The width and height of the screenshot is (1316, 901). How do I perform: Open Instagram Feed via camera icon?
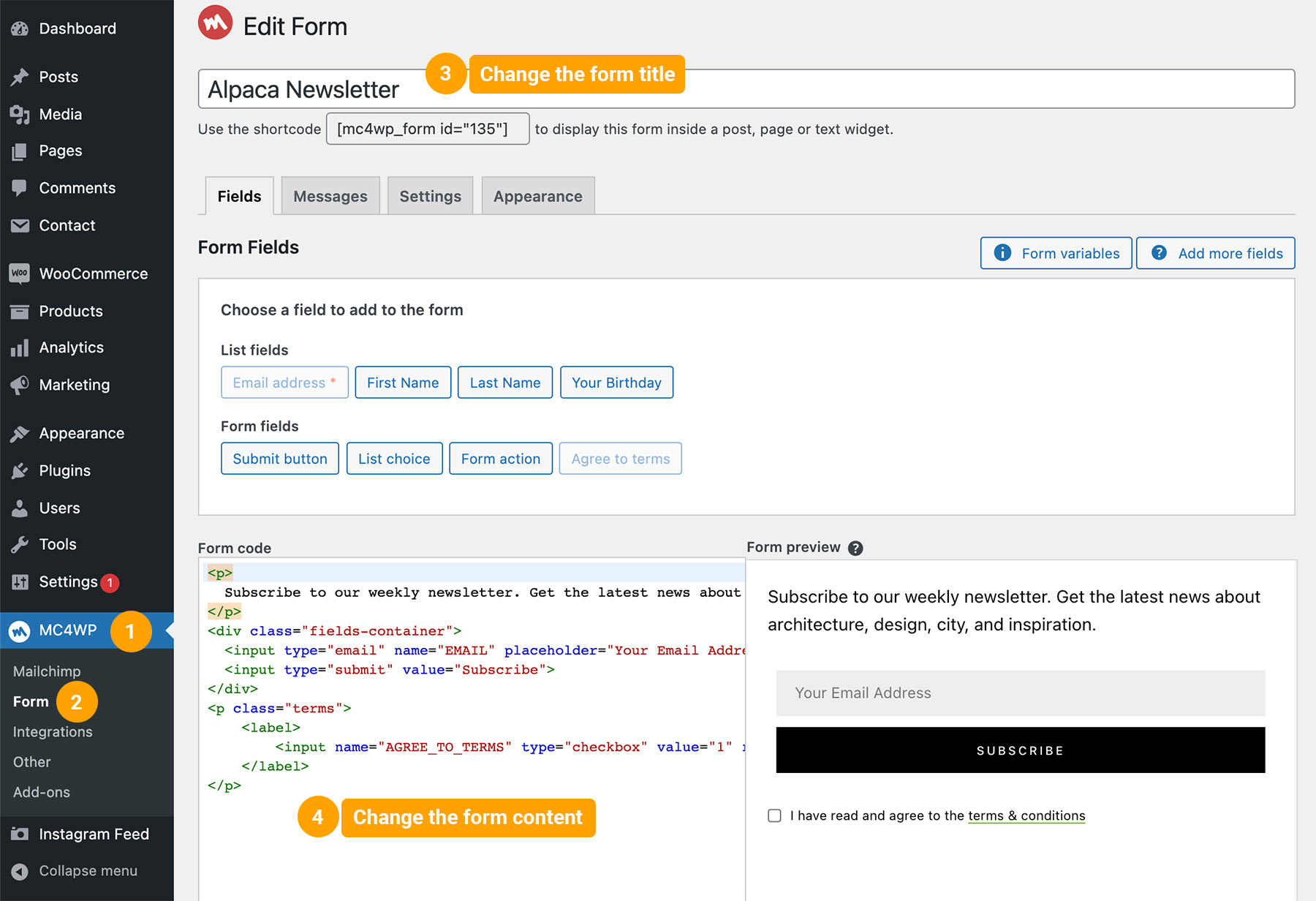pyautogui.click(x=20, y=834)
